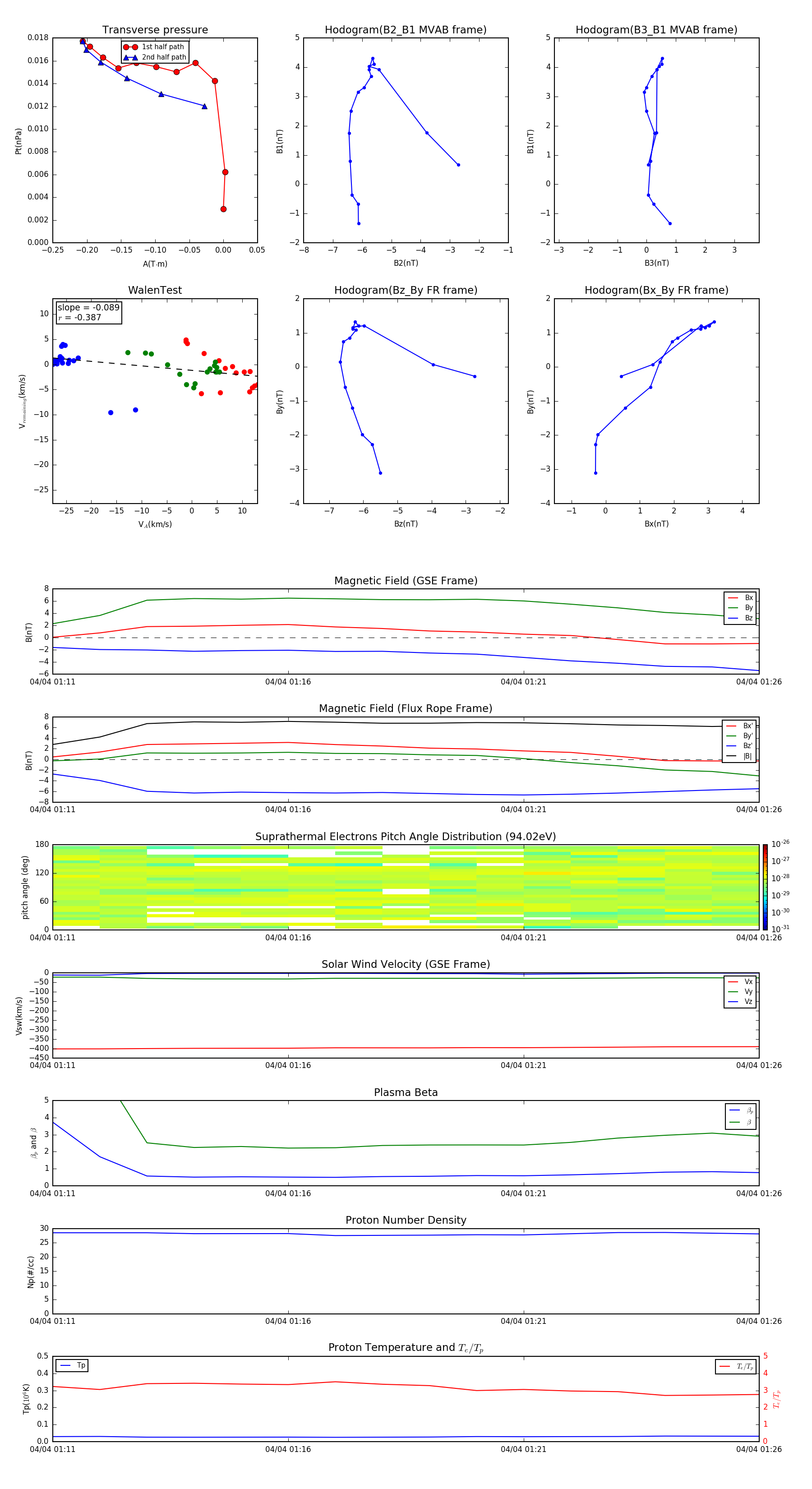Click the By legend entry in GSE magnetic field

(740, 607)
